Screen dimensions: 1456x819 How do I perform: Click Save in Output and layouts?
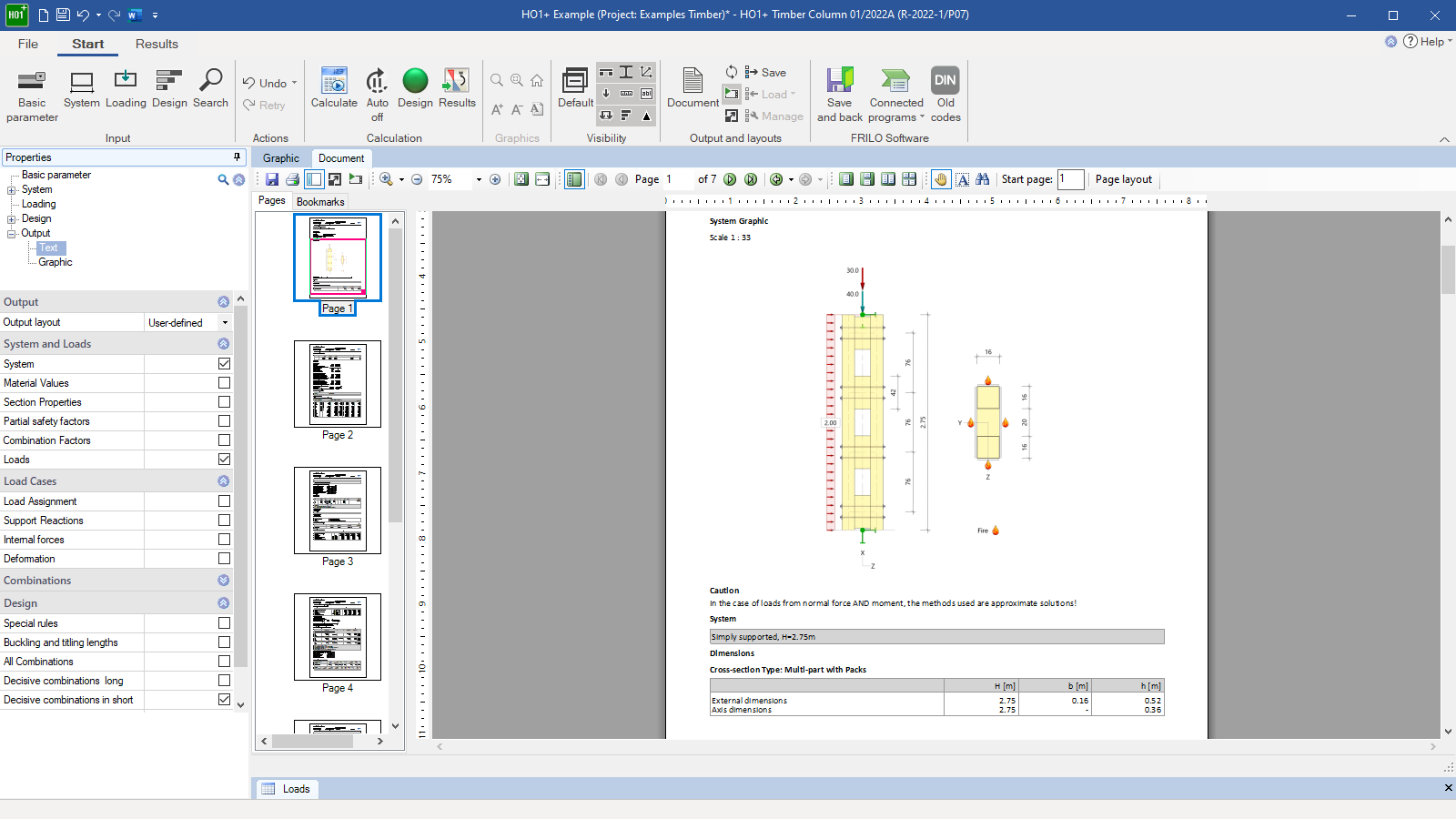[765, 72]
